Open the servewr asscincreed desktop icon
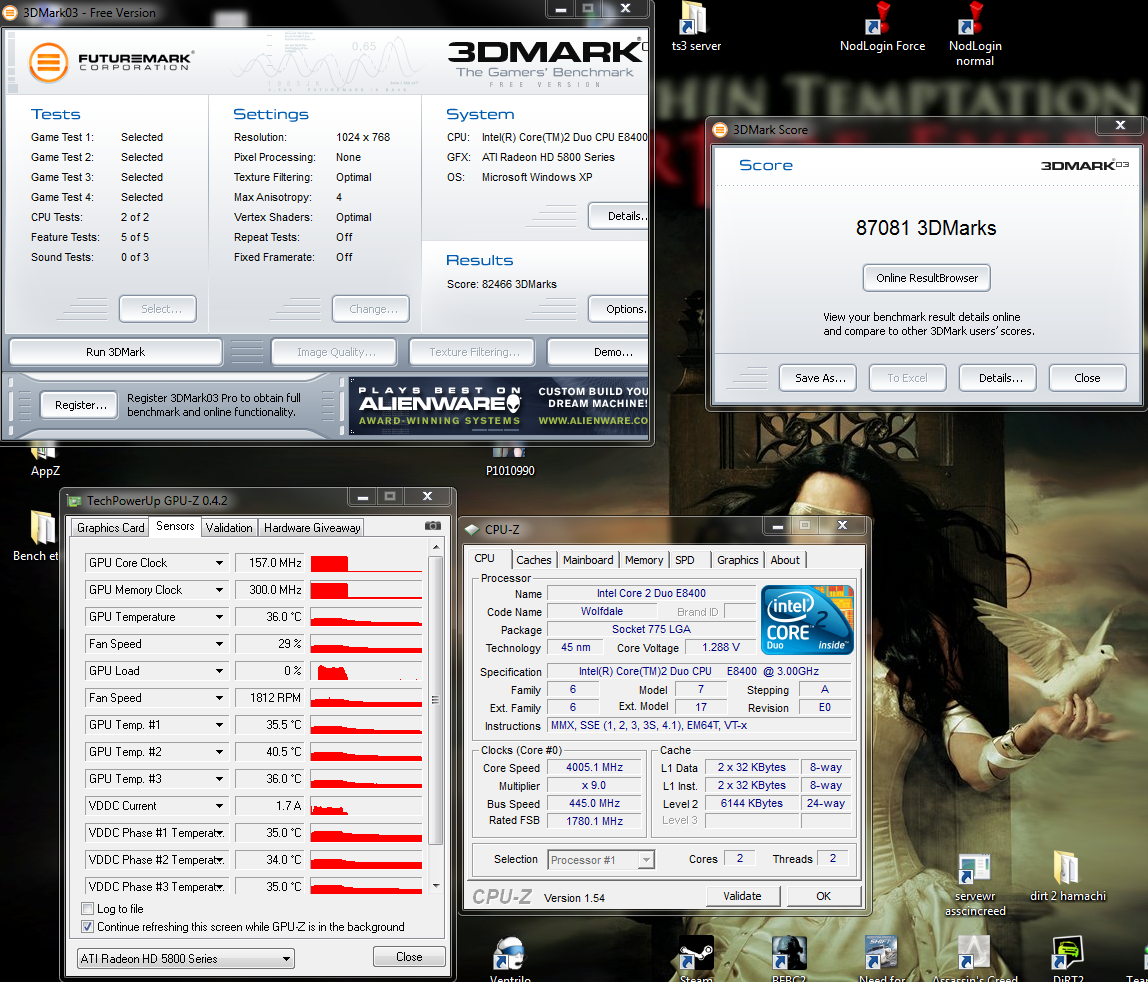1148x982 pixels. click(x=974, y=885)
